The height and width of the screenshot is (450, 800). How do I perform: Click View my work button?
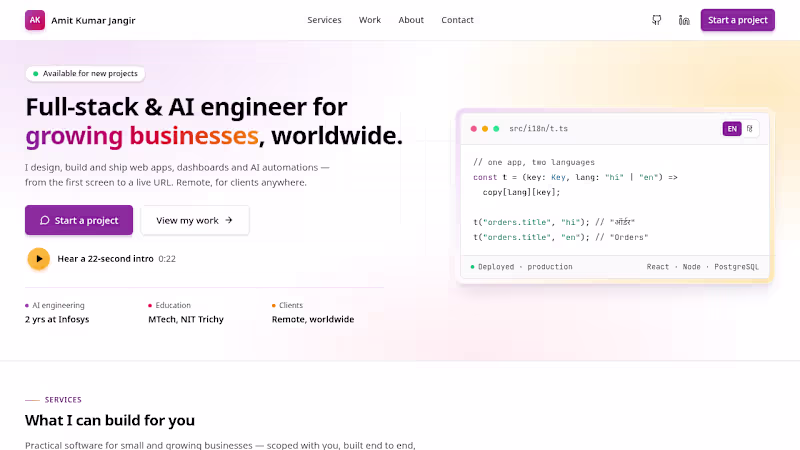coord(195,220)
